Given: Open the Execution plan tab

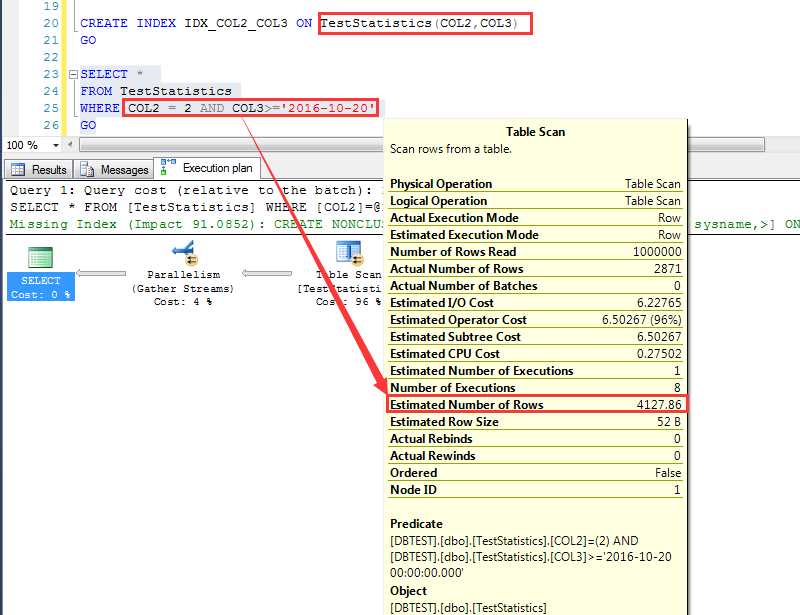Looking at the screenshot, I should coord(207,168).
